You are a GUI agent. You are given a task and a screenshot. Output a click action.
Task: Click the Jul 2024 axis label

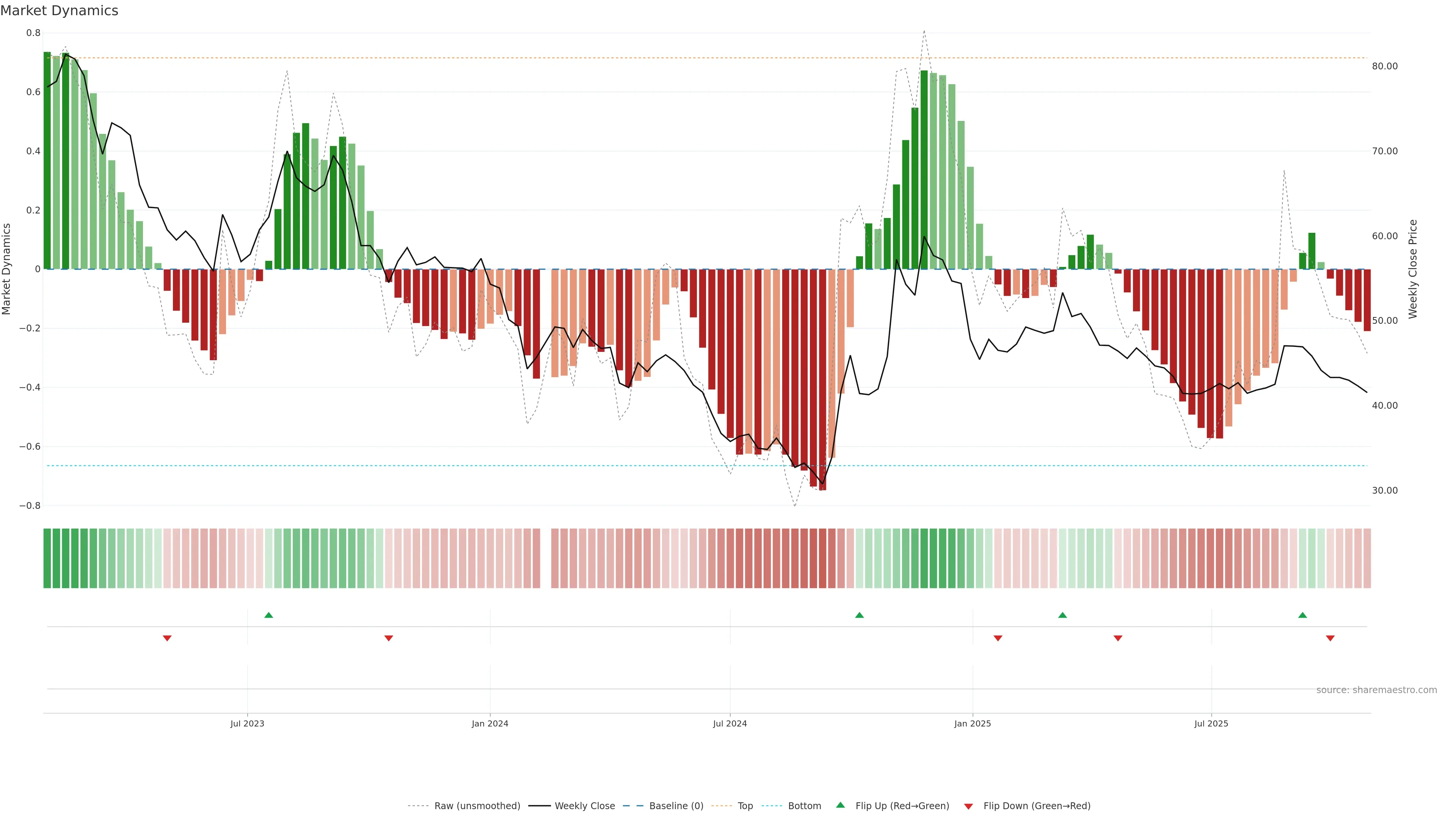(730, 723)
